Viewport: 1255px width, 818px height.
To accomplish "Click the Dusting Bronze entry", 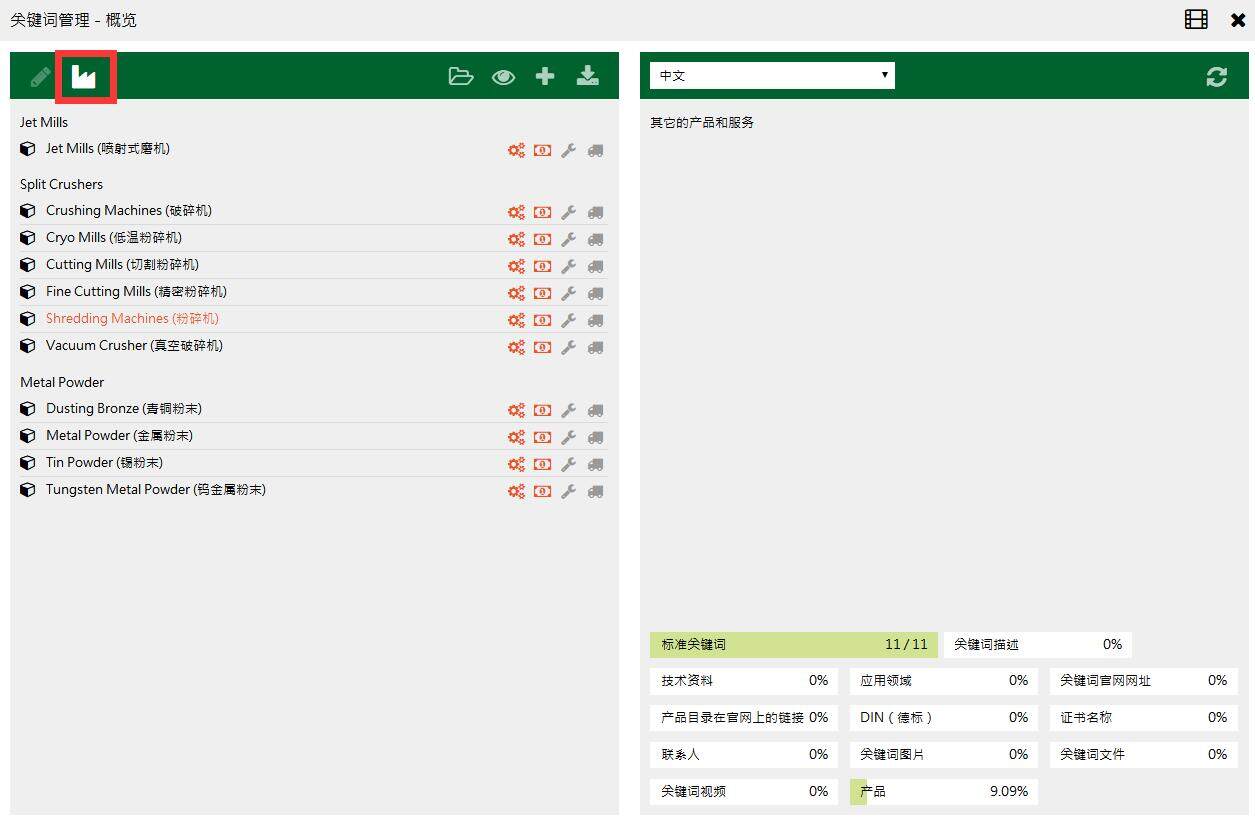I will click(x=123, y=409).
